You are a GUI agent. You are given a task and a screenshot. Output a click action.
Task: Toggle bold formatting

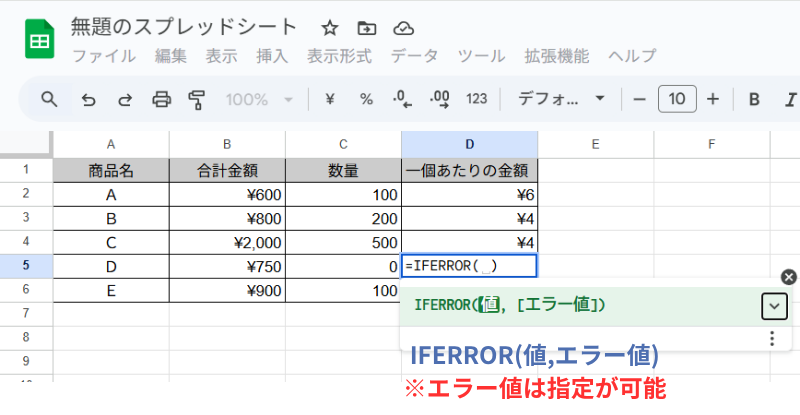(x=754, y=99)
